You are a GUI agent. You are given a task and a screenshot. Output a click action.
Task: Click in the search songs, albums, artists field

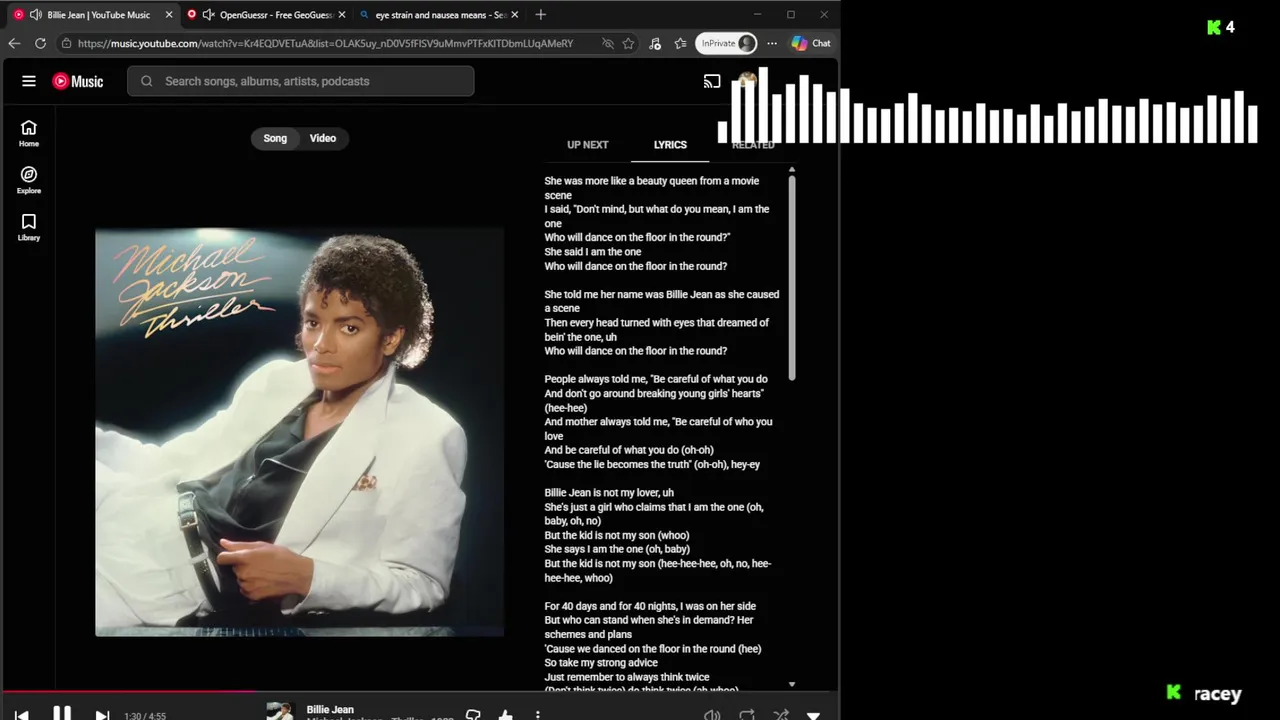click(x=300, y=81)
